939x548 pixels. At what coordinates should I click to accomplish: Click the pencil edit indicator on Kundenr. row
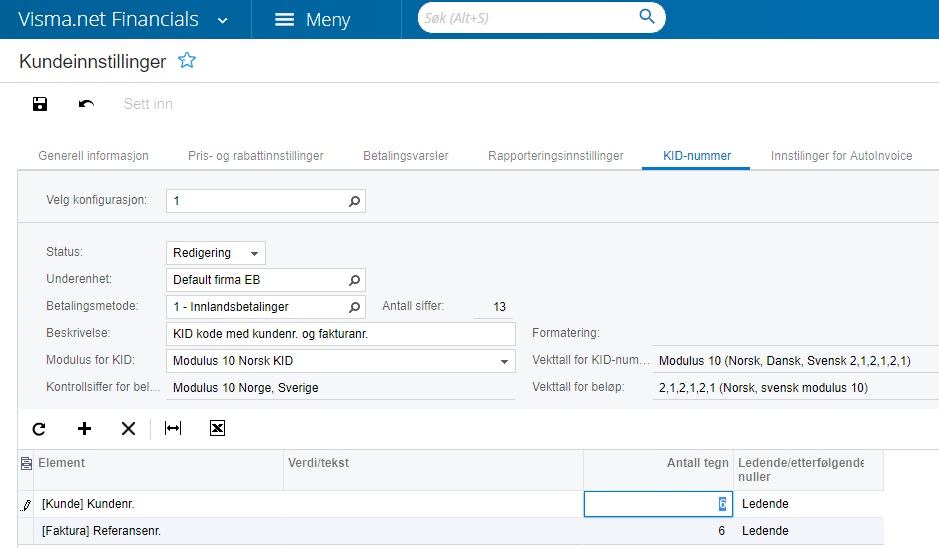pyautogui.click(x=26, y=505)
